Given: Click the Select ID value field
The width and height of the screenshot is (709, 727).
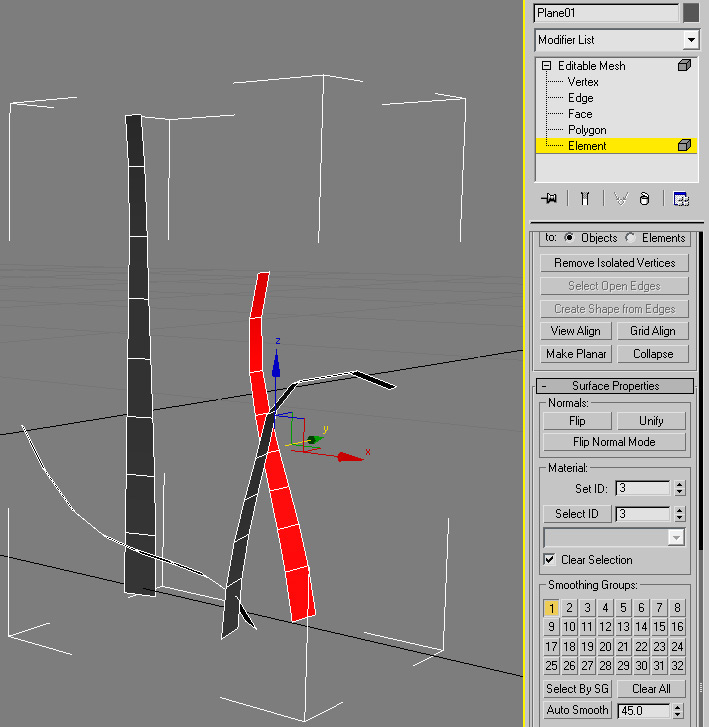Looking at the screenshot, I should tap(643, 514).
